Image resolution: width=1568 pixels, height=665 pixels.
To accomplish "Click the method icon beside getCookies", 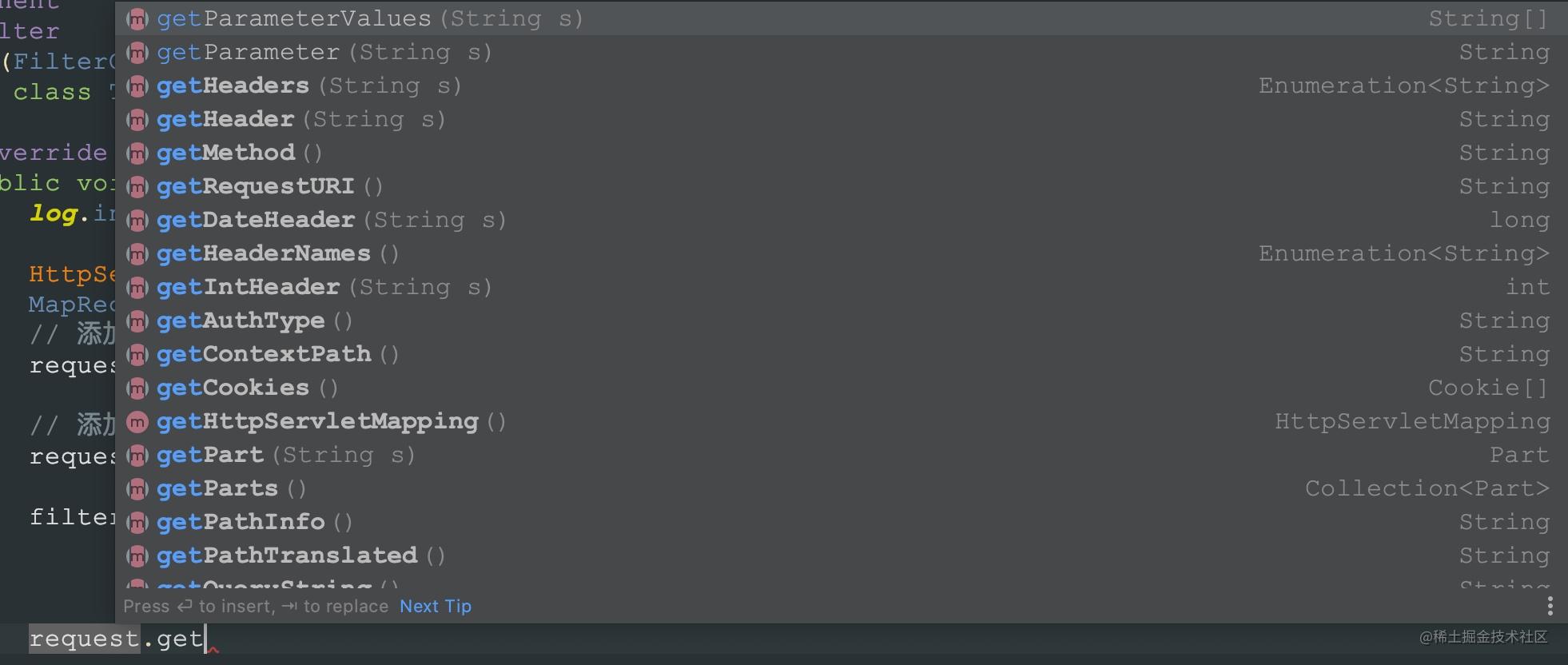I will coord(137,388).
